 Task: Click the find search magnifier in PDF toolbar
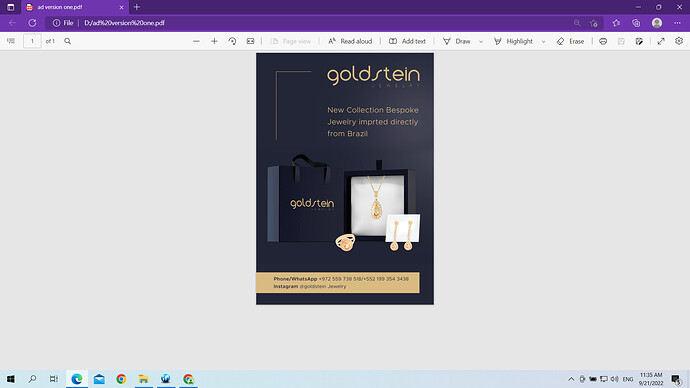(67, 41)
